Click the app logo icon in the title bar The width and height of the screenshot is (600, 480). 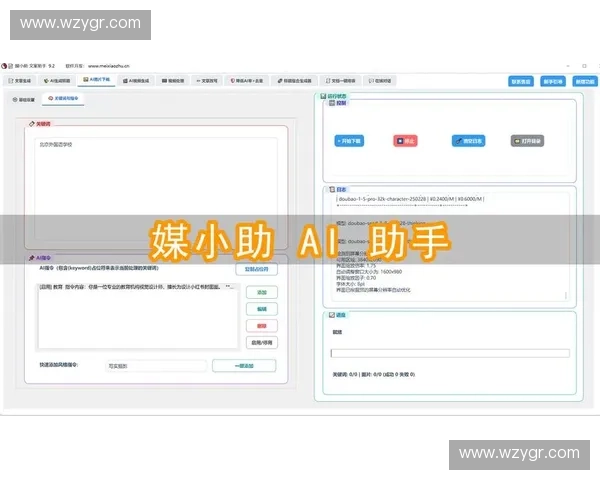(4, 66)
